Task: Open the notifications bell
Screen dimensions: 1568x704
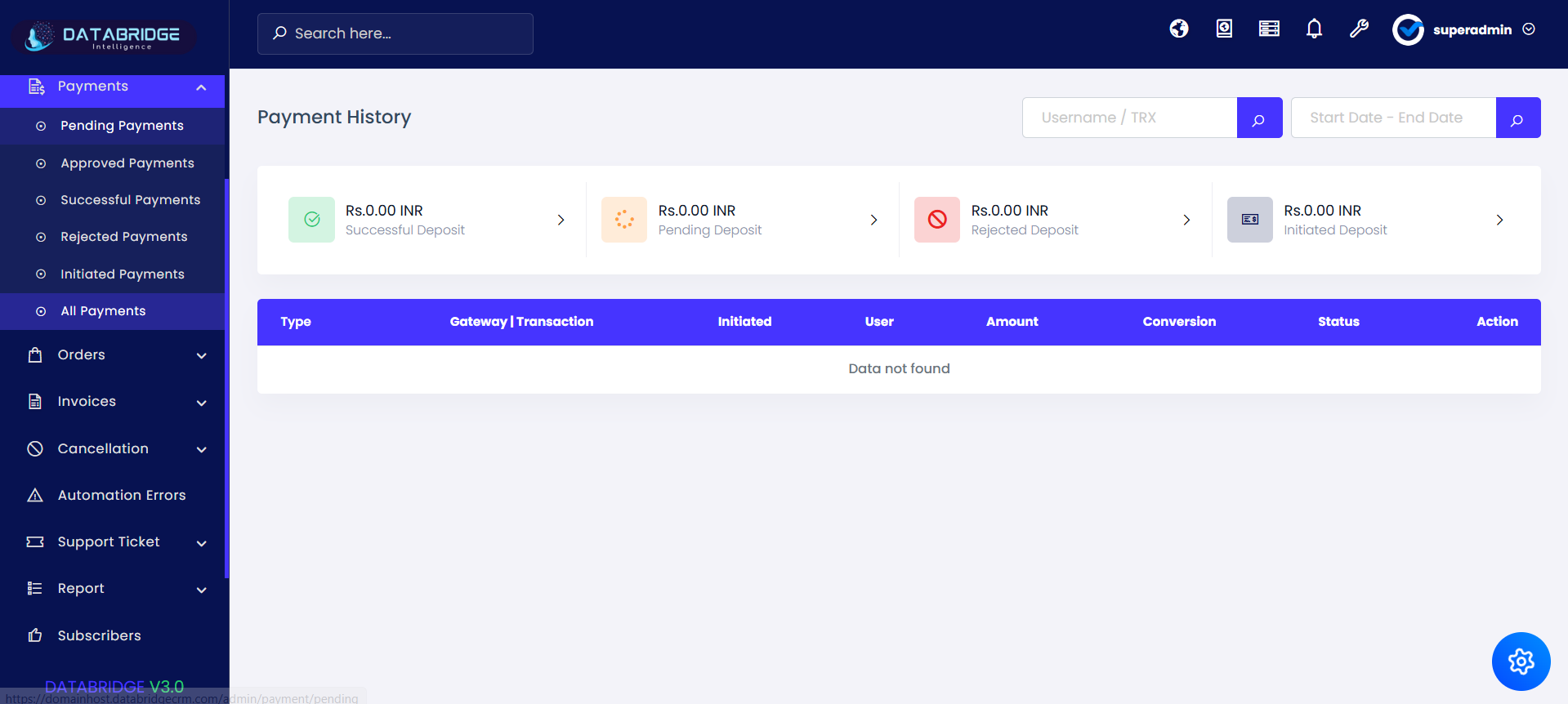Action: 1314,29
